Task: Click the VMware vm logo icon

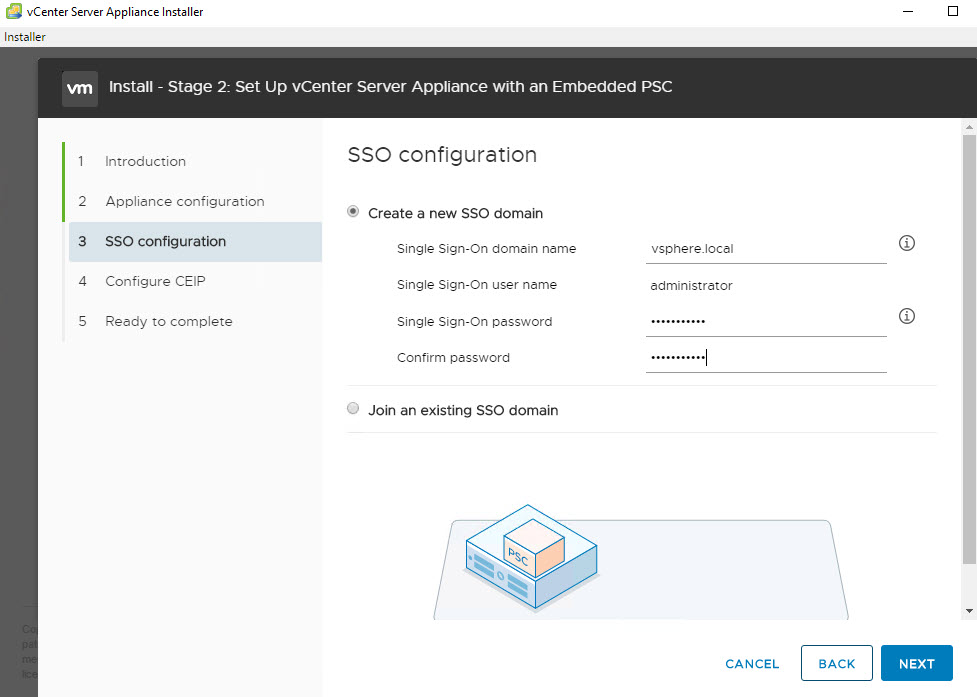Action: point(79,87)
